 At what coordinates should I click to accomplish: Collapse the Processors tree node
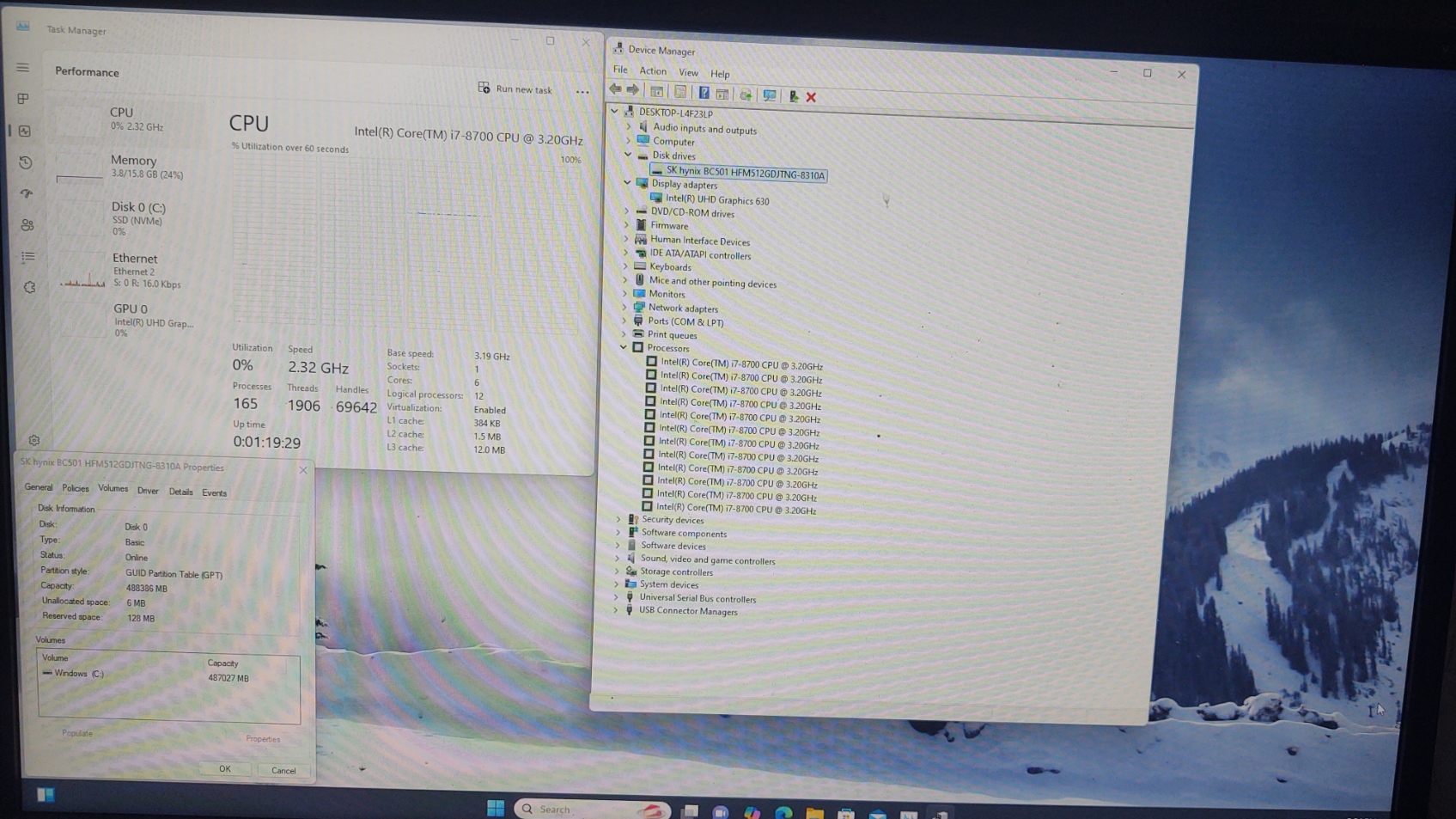coord(624,348)
